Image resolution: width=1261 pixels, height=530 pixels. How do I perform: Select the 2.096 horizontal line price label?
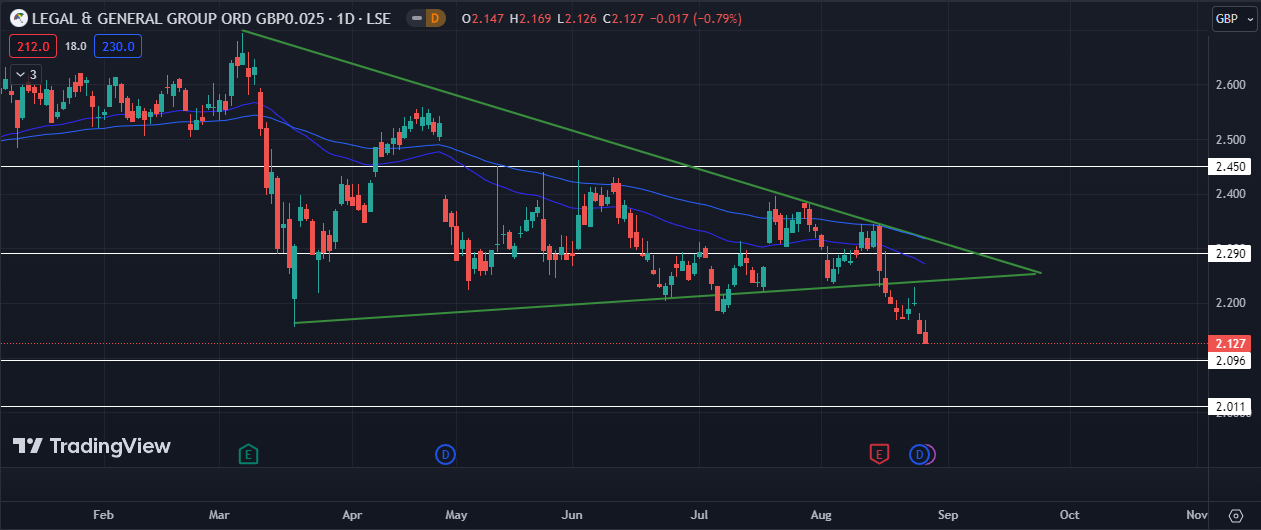(x=1230, y=360)
